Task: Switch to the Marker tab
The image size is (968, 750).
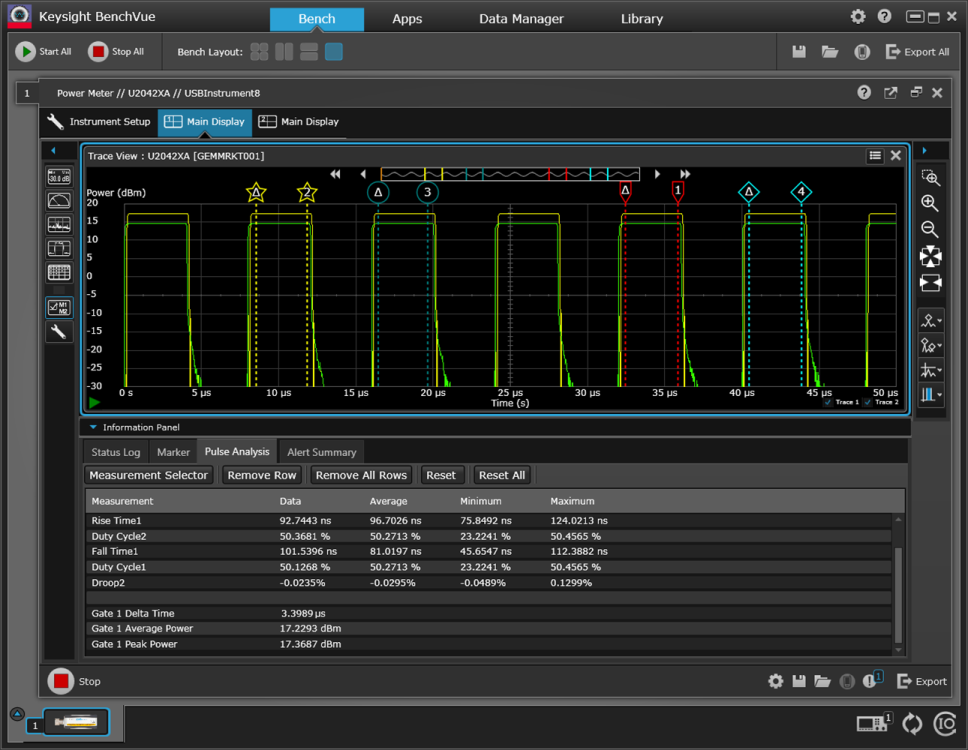Action: (x=173, y=452)
